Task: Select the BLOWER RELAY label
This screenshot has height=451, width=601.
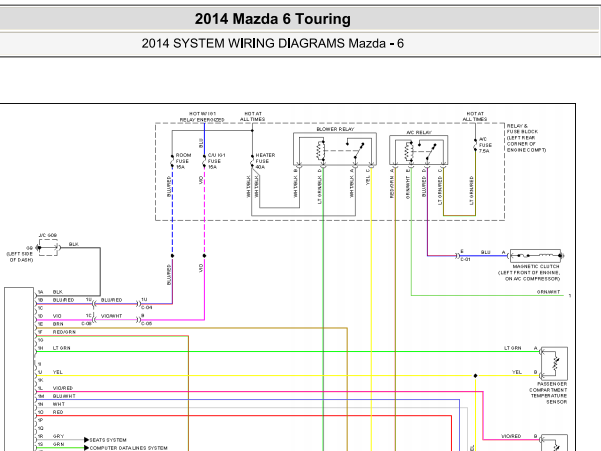Action: [335, 129]
